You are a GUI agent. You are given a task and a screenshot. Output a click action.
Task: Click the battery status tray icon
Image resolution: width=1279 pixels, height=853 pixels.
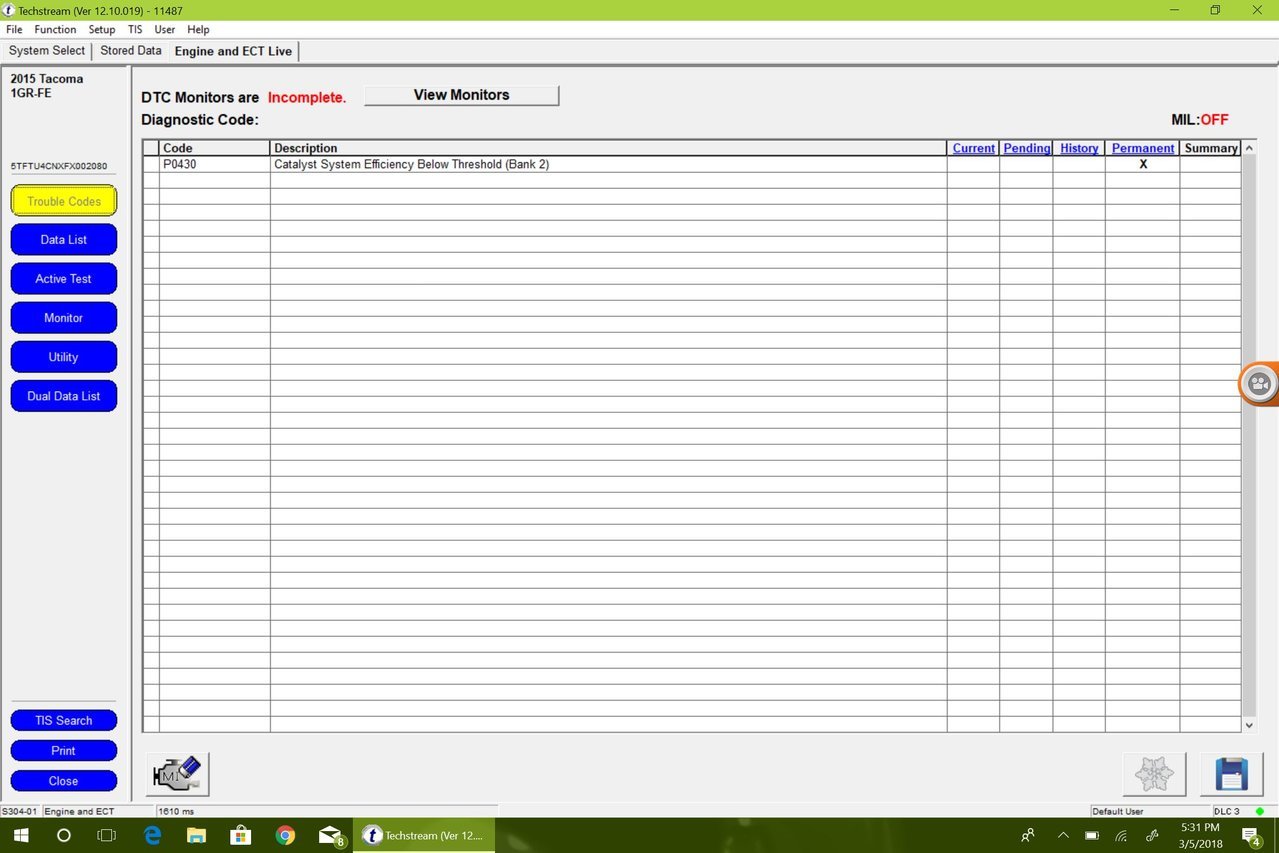pyautogui.click(x=1092, y=835)
